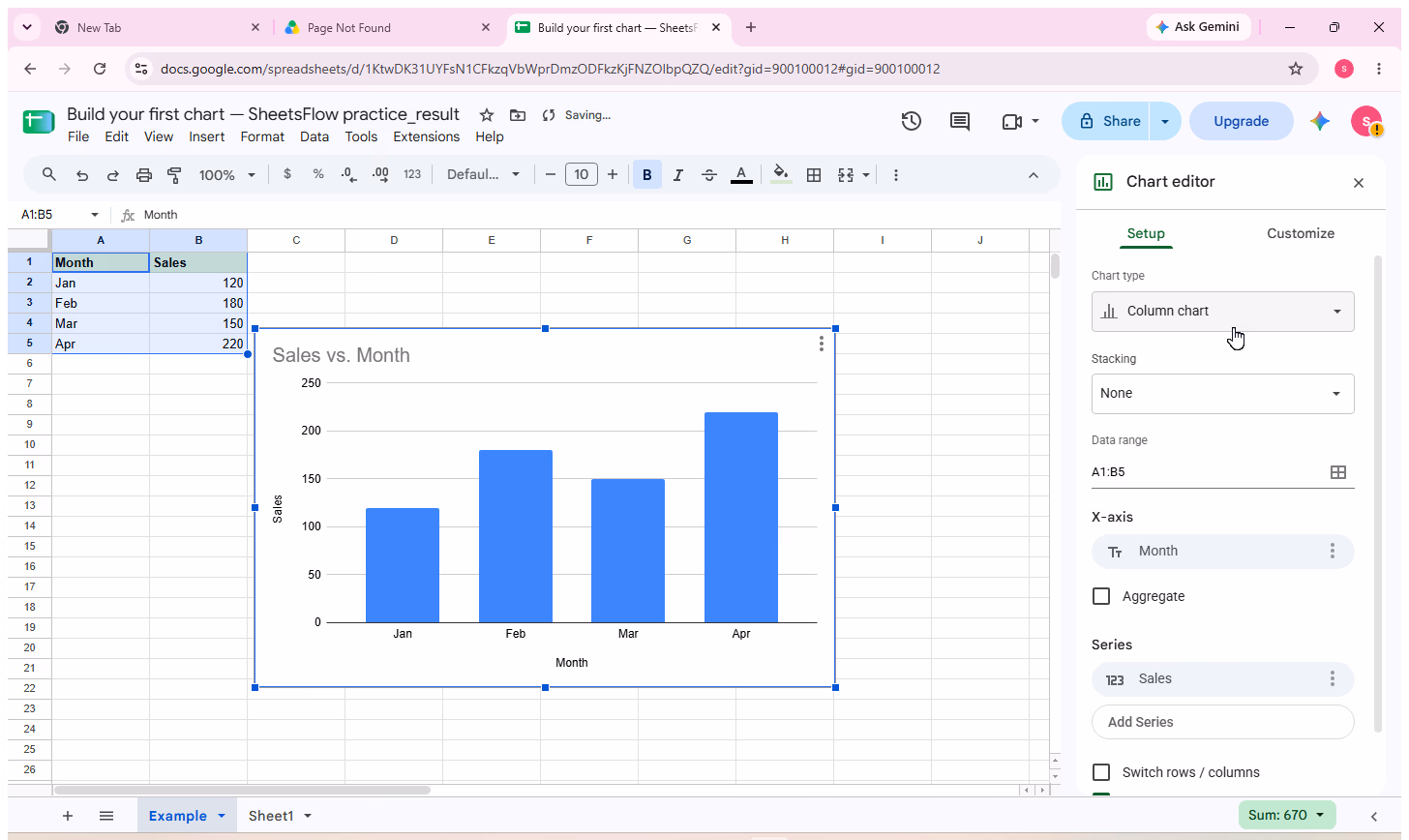Toggle italic formatting
This screenshot has width=1409, height=840.
click(678, 175)
